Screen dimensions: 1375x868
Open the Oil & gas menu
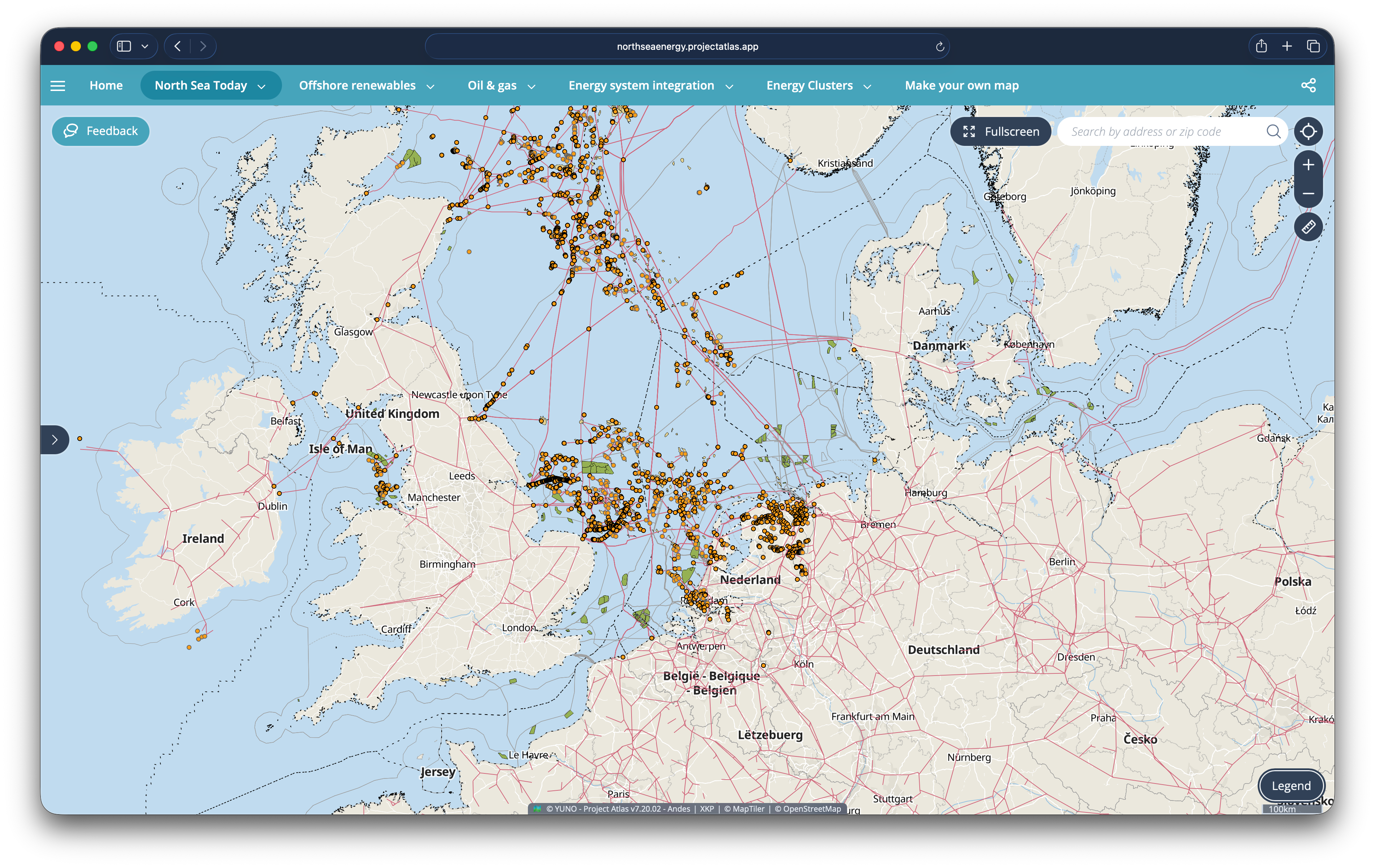tap(492, 86)
